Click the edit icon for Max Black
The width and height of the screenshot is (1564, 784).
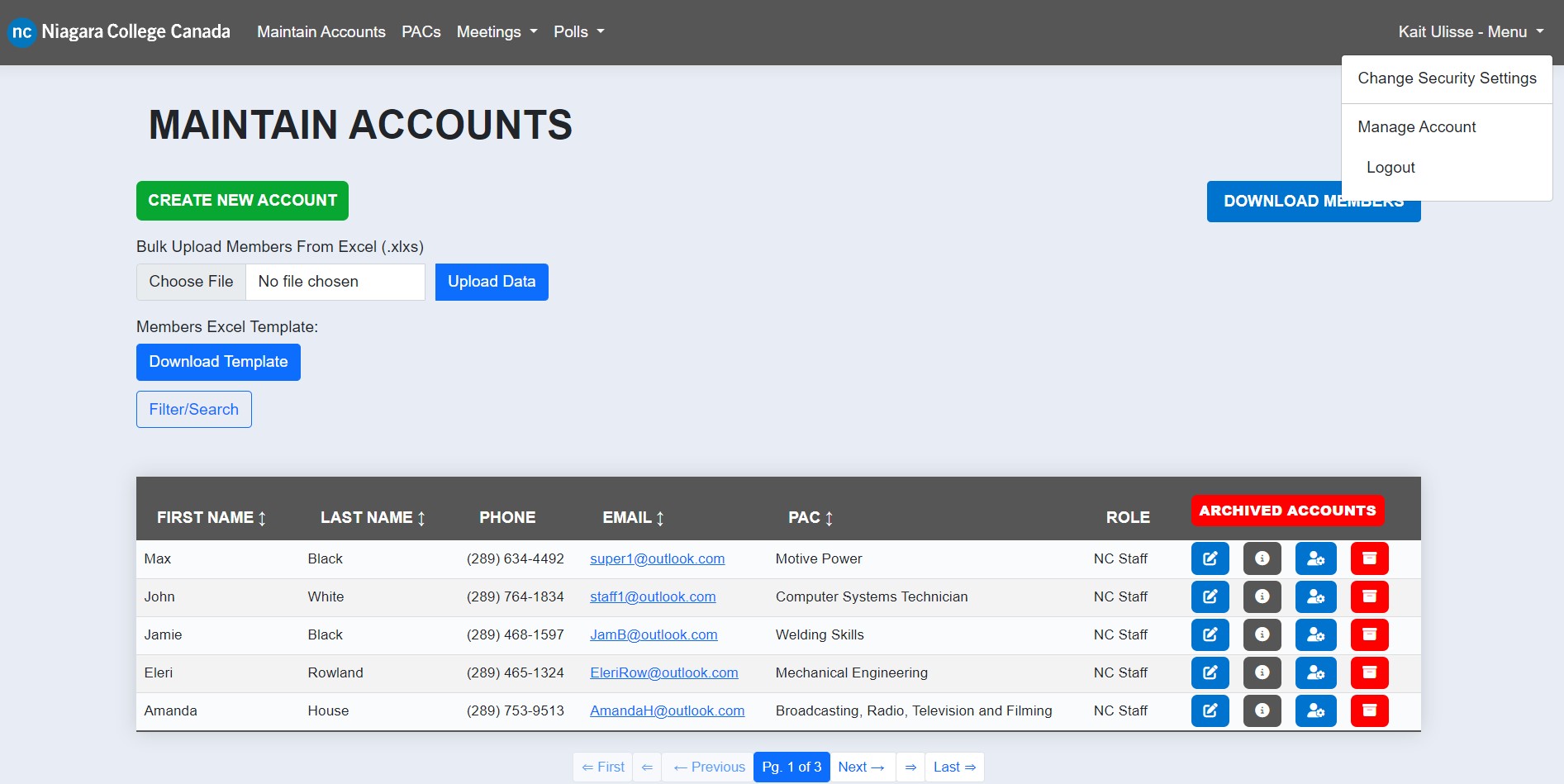[x=1210, y=558]
